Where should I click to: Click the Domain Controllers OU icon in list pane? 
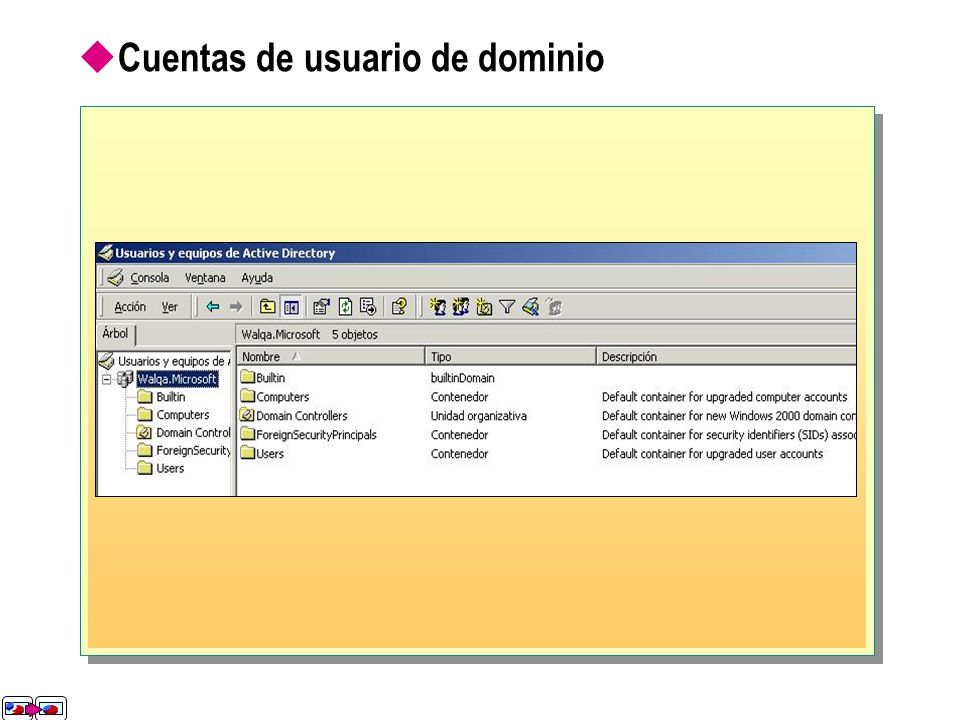point(247,414)
